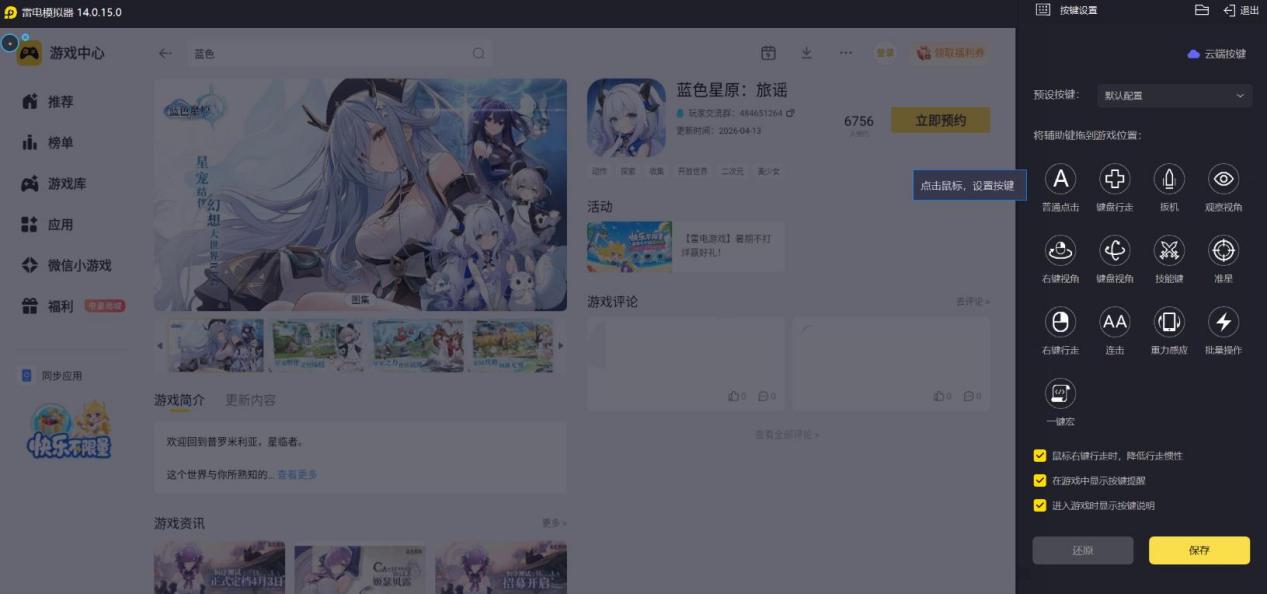Select the 扳机 trigger key icon
The image size is (1267, 594).
[1169, 179]
